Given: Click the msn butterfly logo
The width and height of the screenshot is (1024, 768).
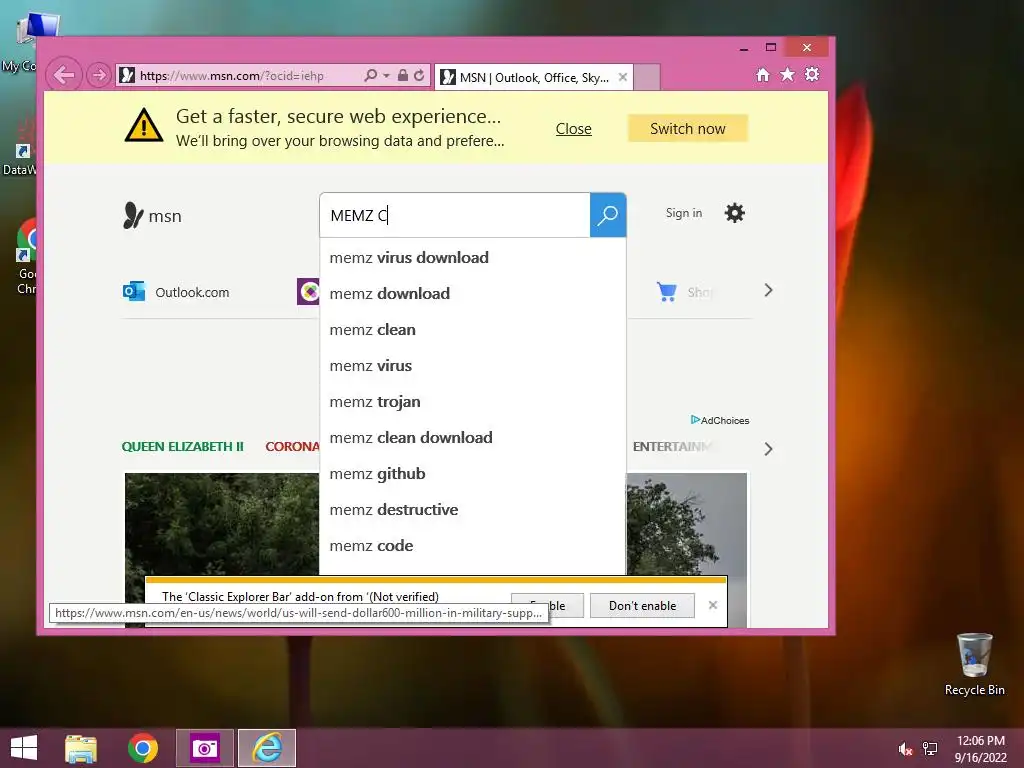Looking at the screenshot, I should pyautogui.click(x=152, y=216).
